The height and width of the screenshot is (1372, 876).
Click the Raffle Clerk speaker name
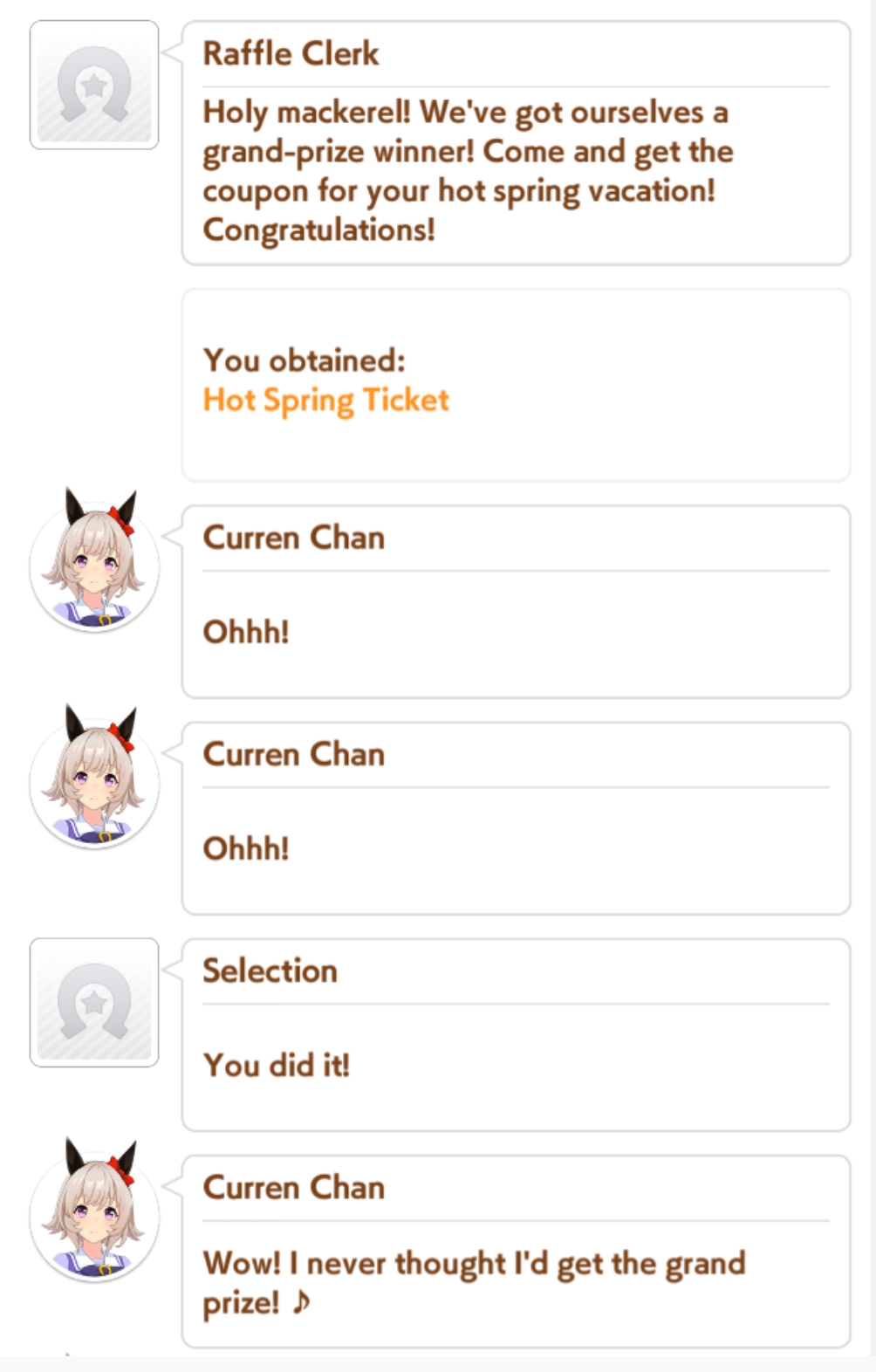click(291, 54)
